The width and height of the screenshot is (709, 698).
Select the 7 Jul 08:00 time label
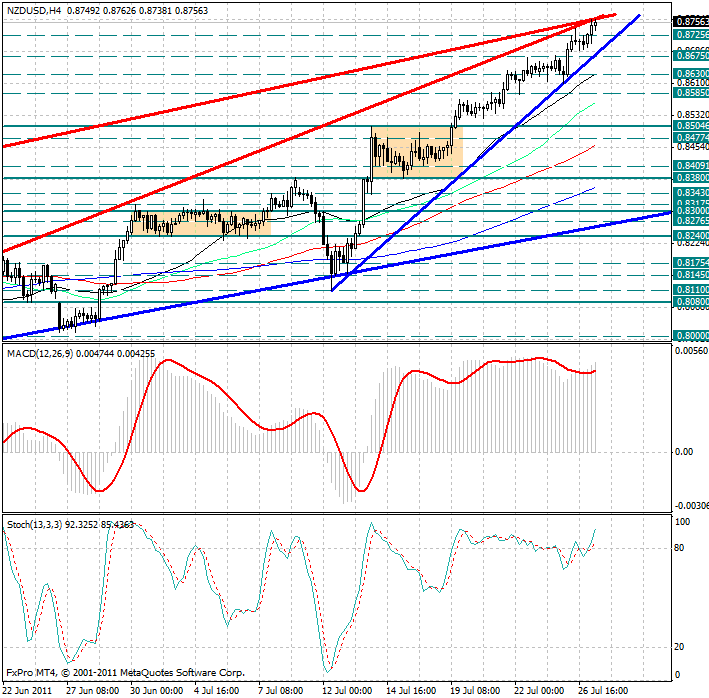pos(281,691)
